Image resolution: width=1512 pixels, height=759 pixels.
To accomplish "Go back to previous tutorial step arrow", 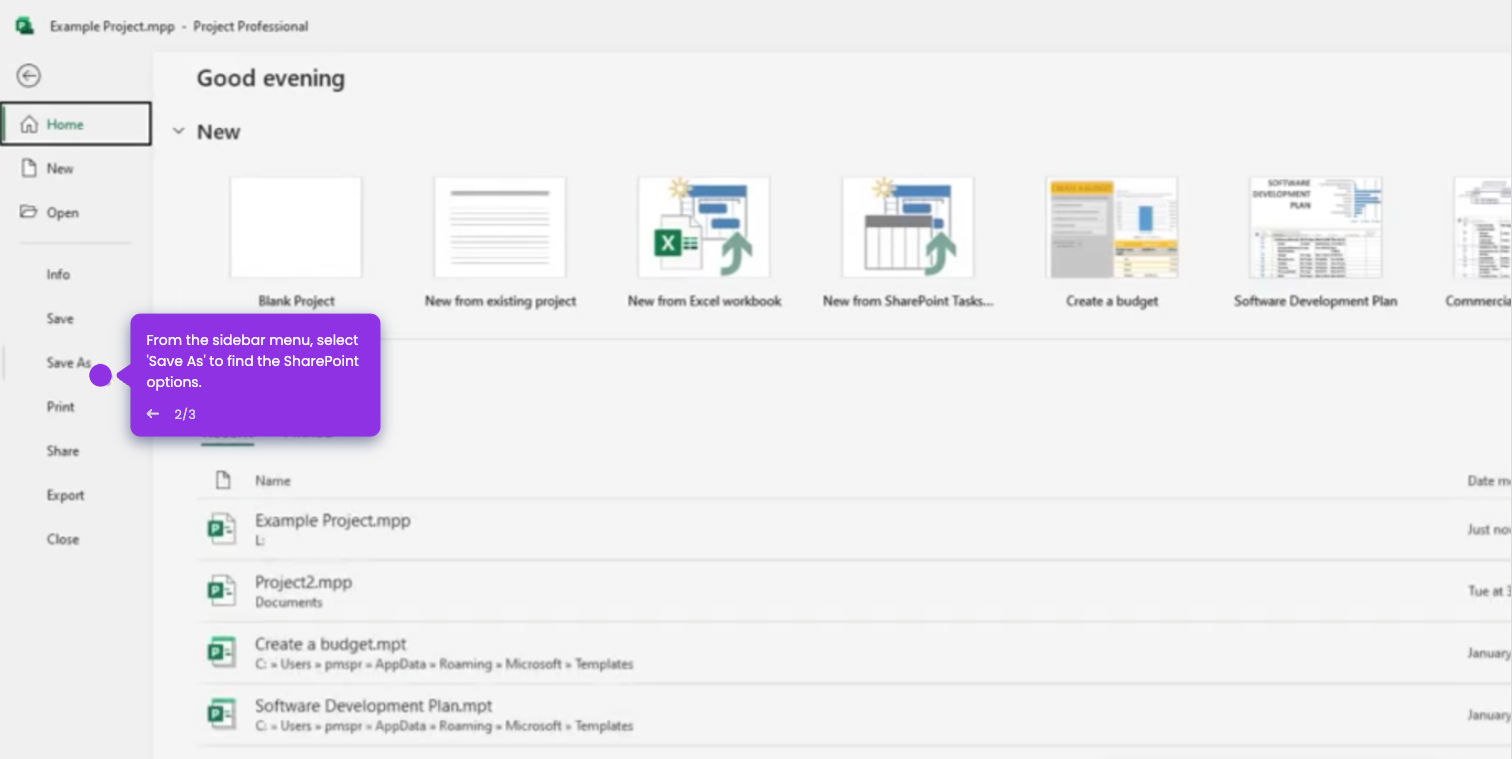I will (153, 414).
